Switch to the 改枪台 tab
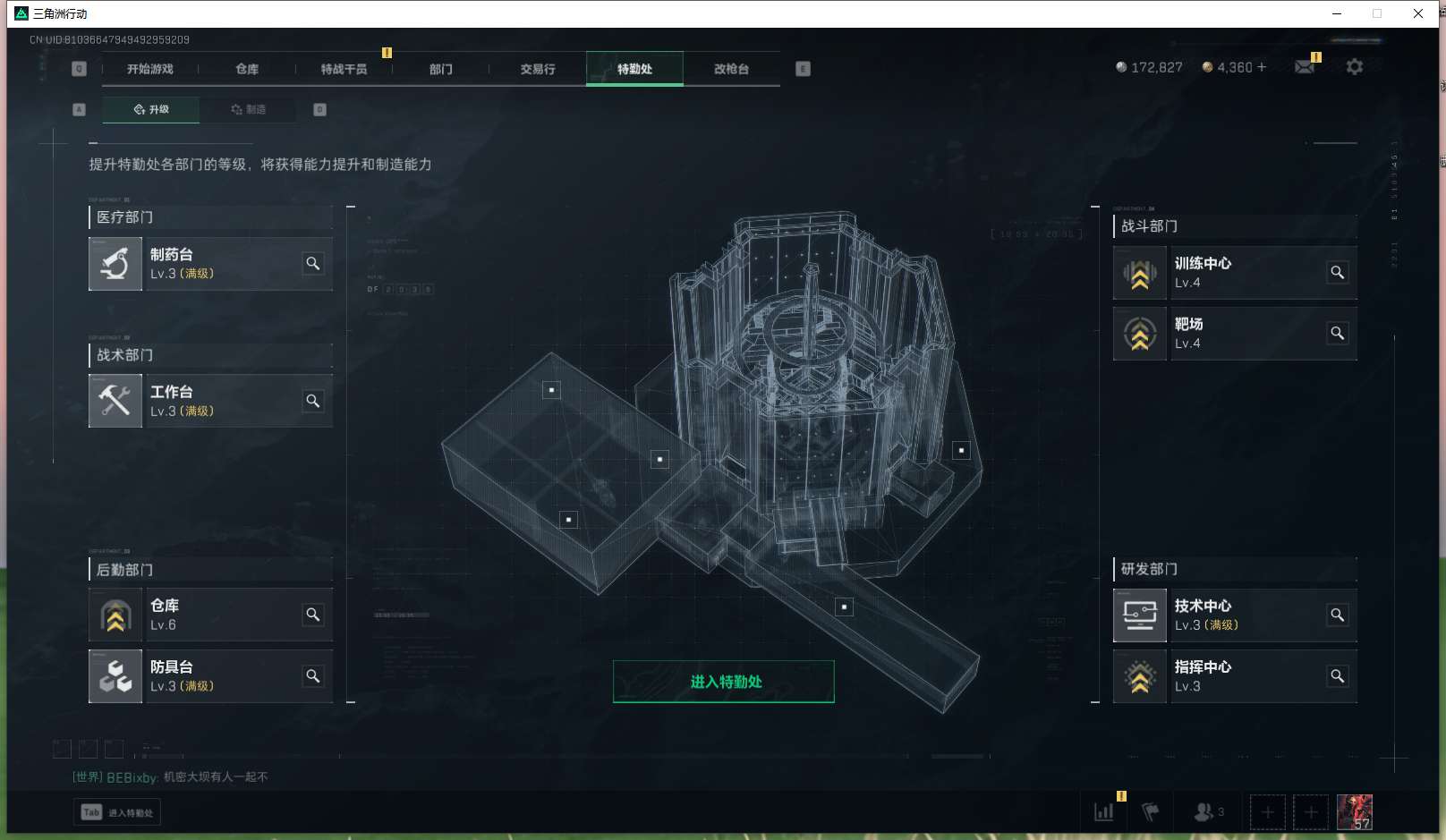This screenshot has height=840, width=1446. pos(731,69)
